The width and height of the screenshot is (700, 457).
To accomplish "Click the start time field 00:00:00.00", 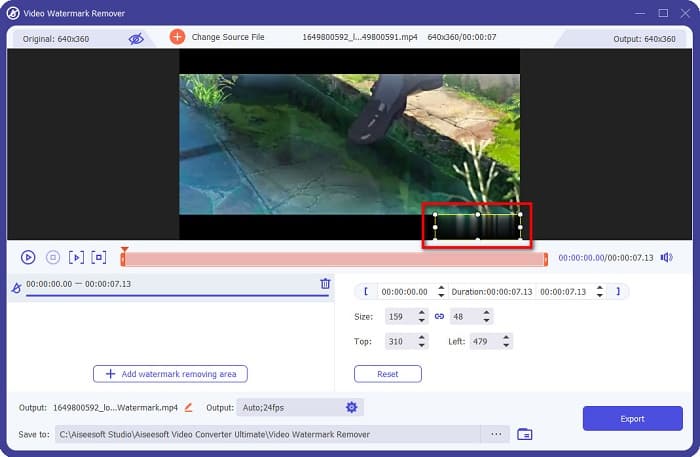I will click(x=406, y=292).
